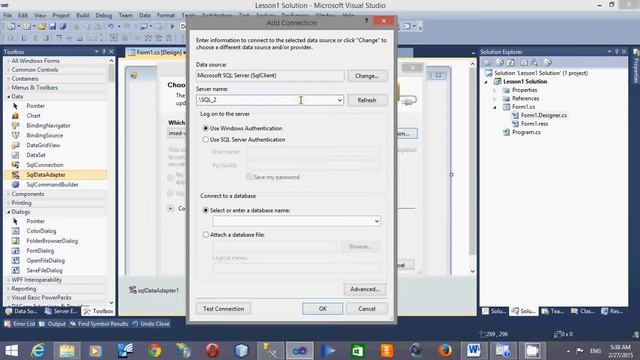Select the DataSet toolbox item
Viewport: 640px width, 360px height.
[x=36, y=155]
